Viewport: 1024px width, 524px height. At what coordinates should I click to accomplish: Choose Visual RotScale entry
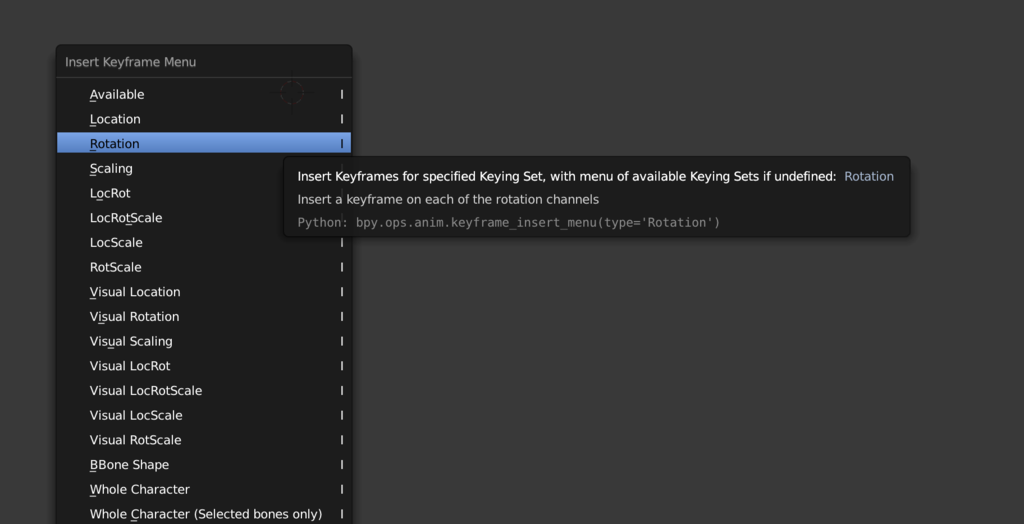pyautogui.click(x=204, y=440)
